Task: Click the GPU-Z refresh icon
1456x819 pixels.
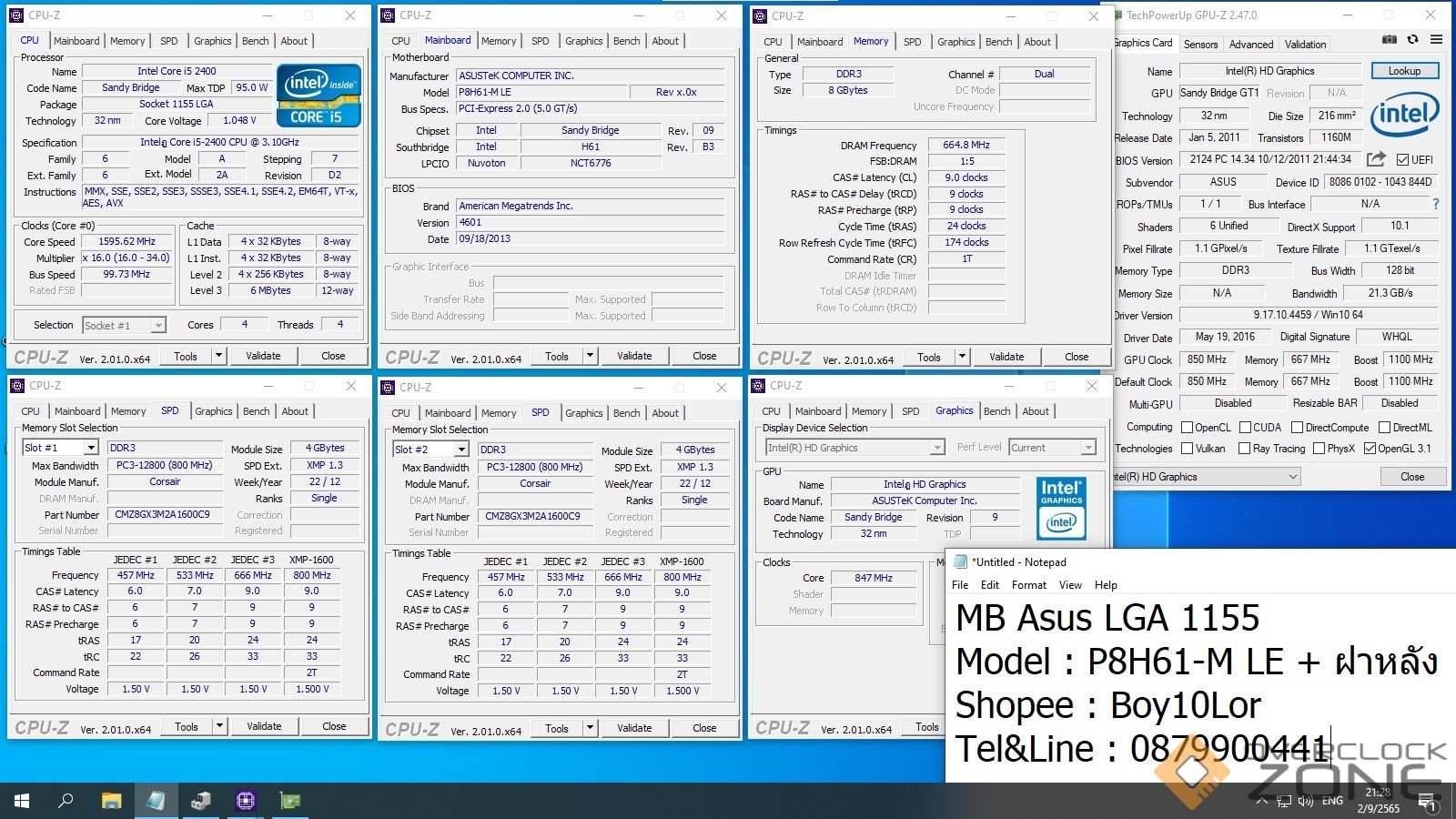Action: [x=1412, y=40]
